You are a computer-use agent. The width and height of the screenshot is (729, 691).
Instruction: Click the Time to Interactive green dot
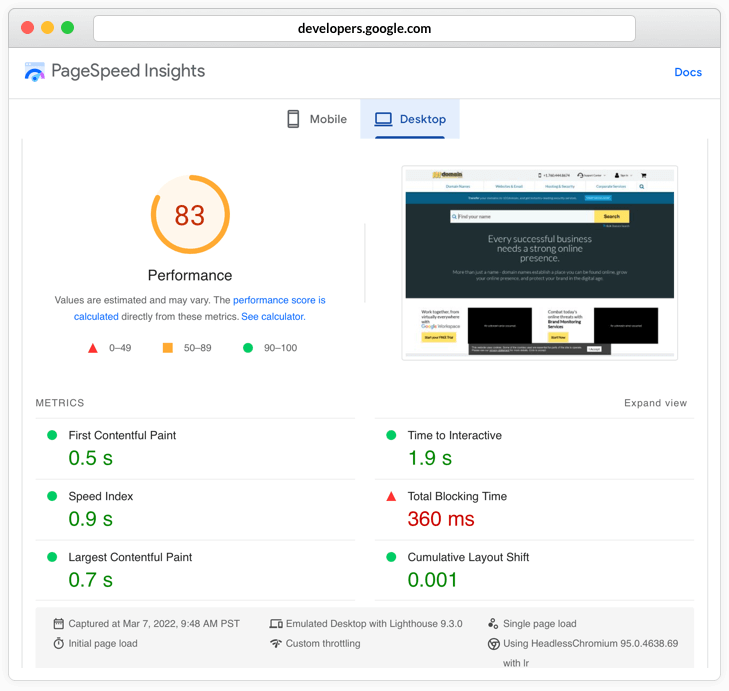pyautogui.click(x=391, y=435)
